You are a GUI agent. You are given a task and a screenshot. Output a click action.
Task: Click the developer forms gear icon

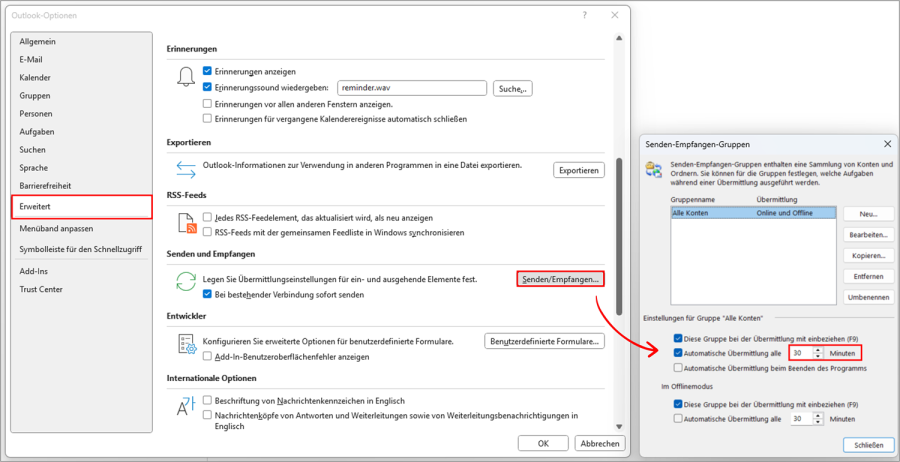point(187,344)
